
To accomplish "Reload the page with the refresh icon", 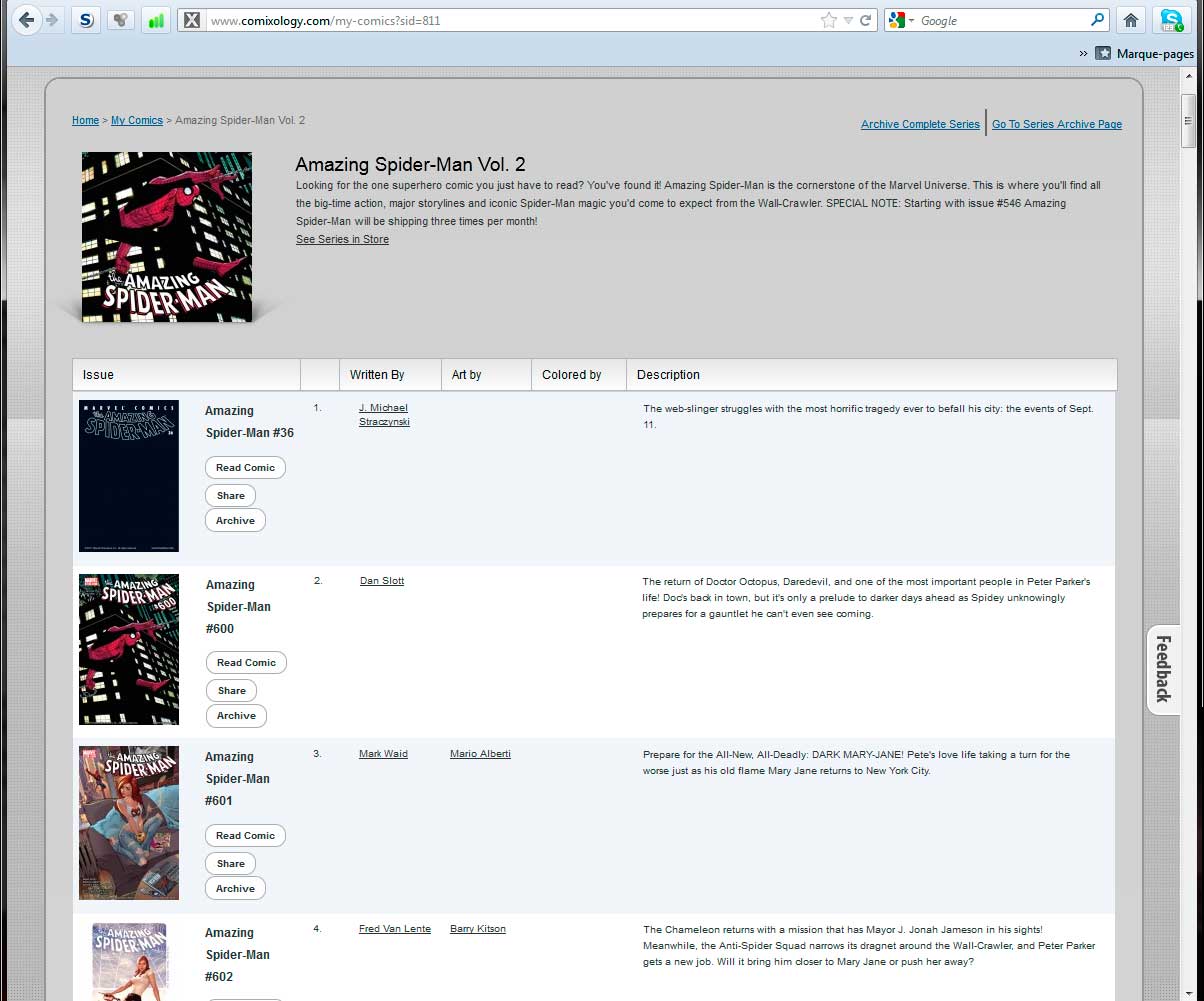I will (866, 20).
